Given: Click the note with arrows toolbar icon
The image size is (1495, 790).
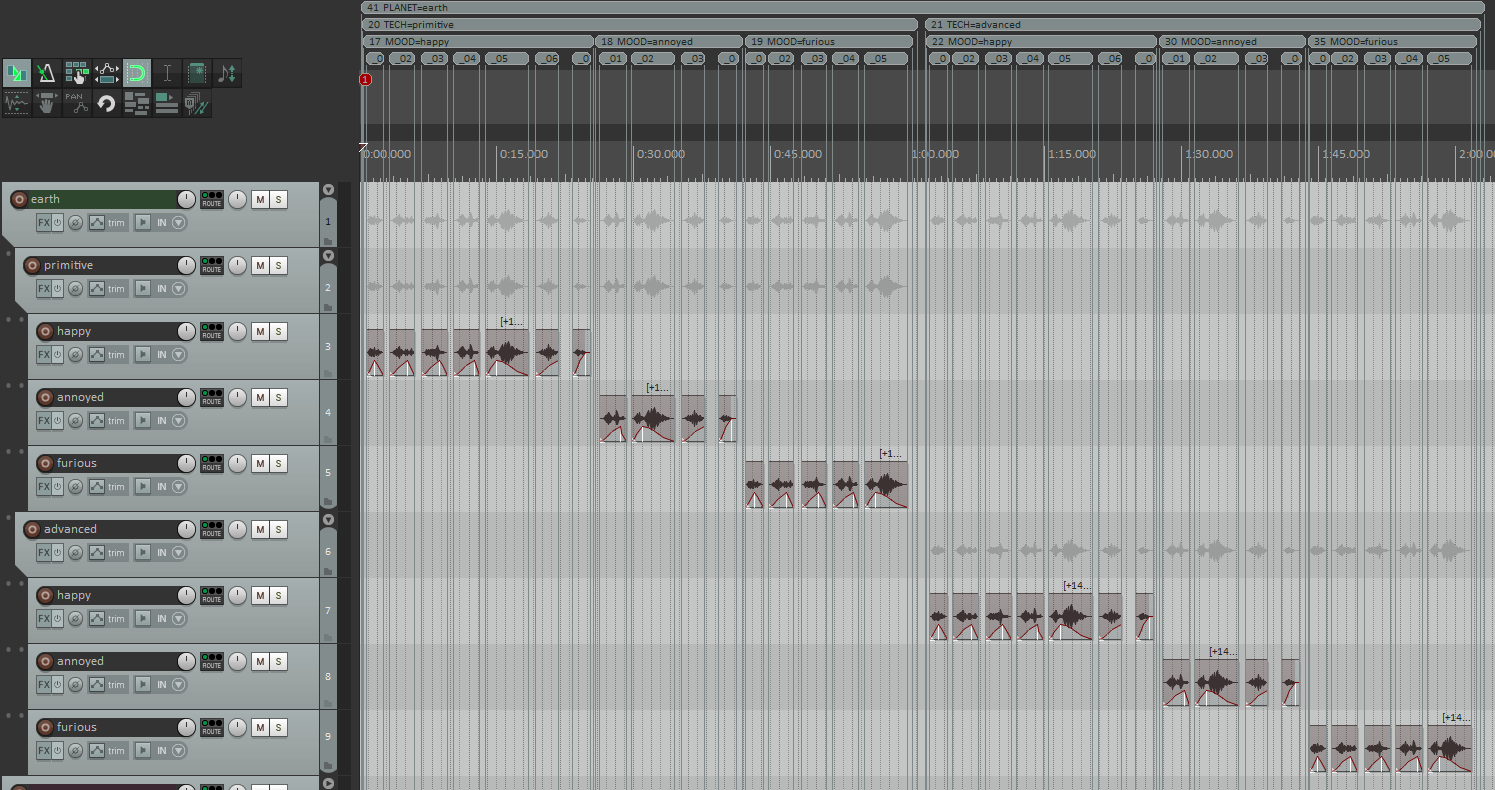Looking at the screenshot, I should tap(227, 73).
